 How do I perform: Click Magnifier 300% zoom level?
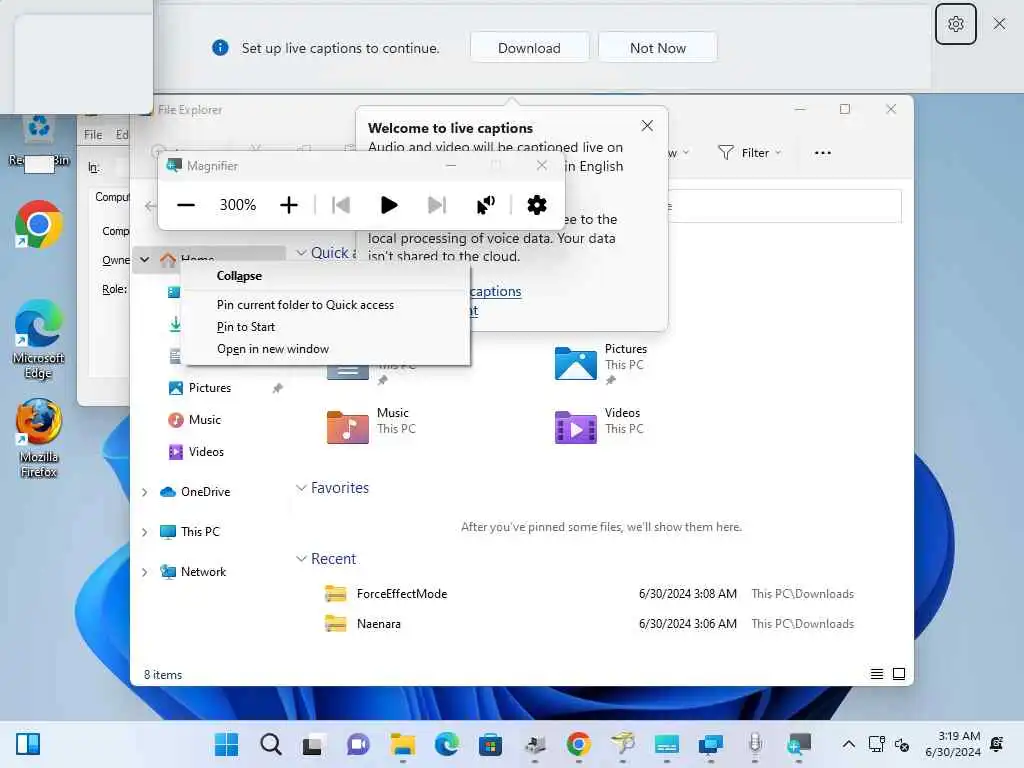(x=238, y=205)
